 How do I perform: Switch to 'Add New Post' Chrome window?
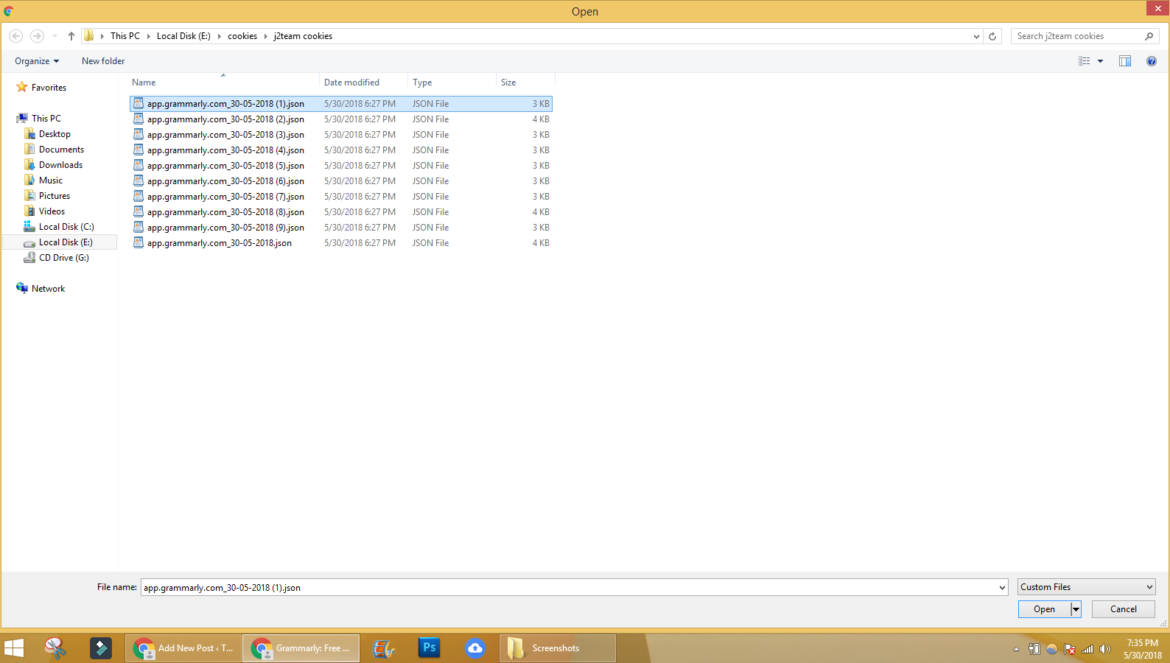click(184, 648)
